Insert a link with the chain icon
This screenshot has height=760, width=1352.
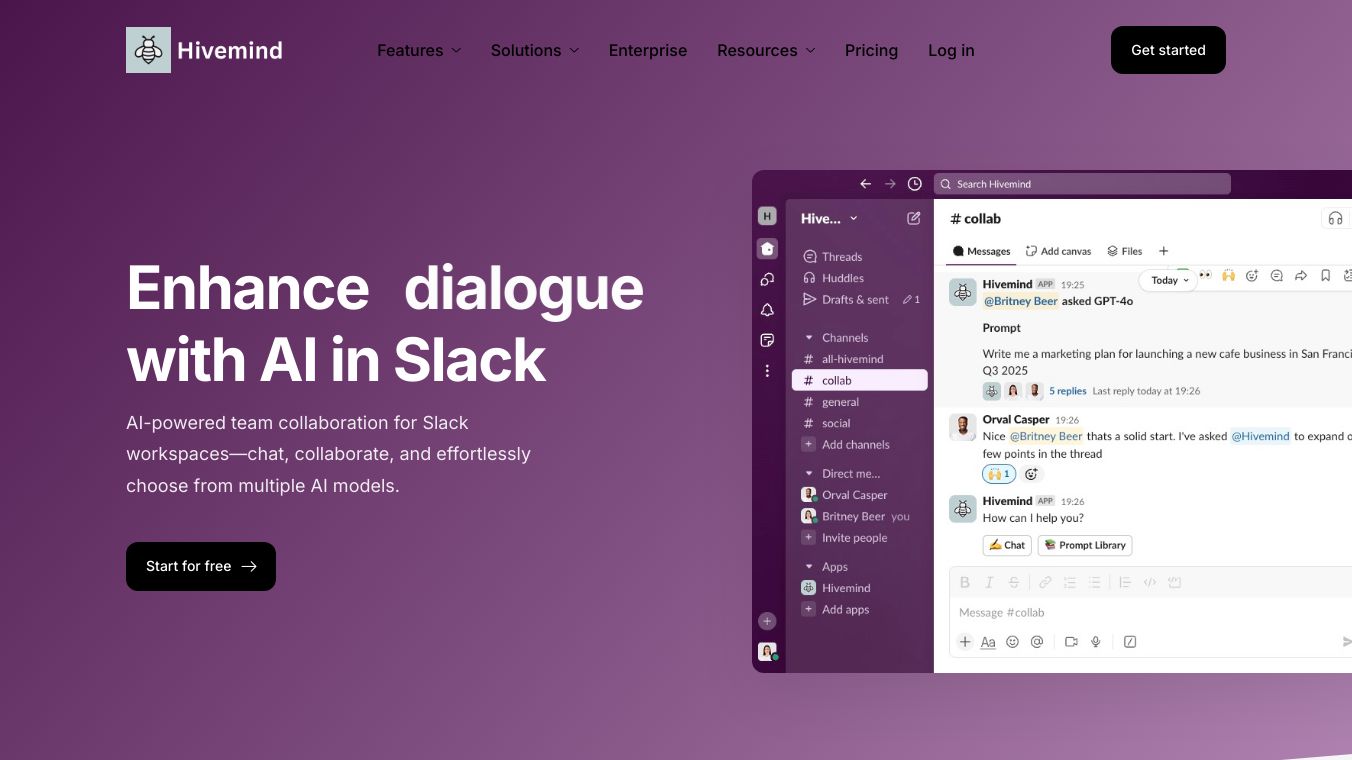point(1045,582)
